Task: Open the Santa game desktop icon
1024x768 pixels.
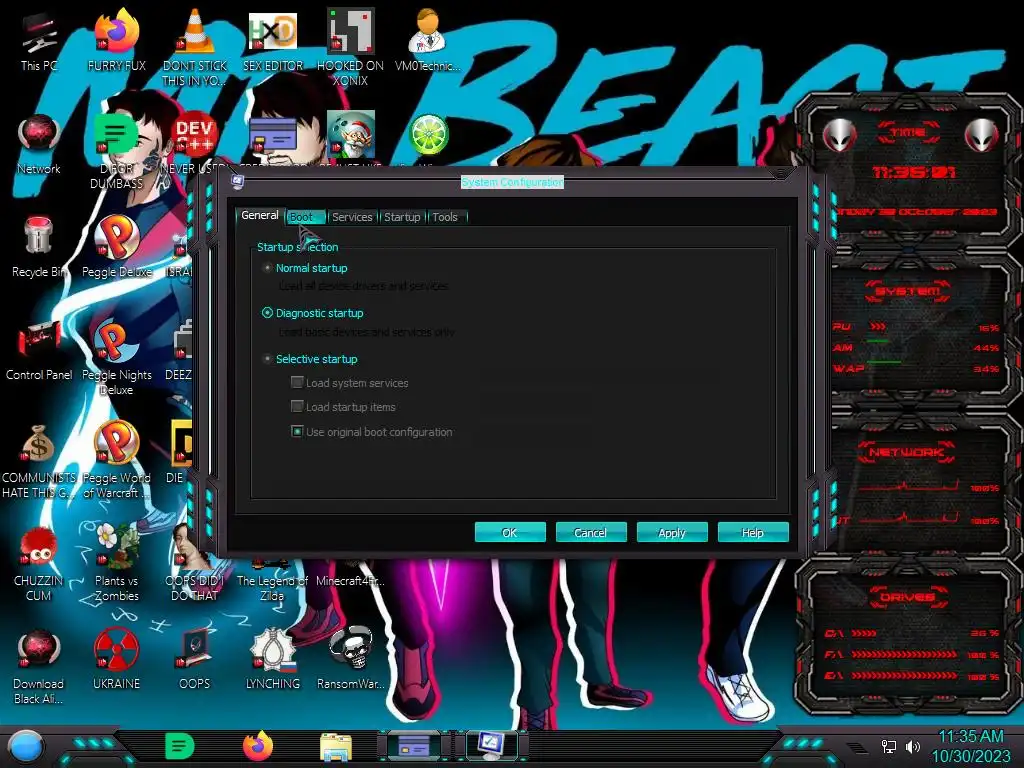Action: click(x=351, y=135)
